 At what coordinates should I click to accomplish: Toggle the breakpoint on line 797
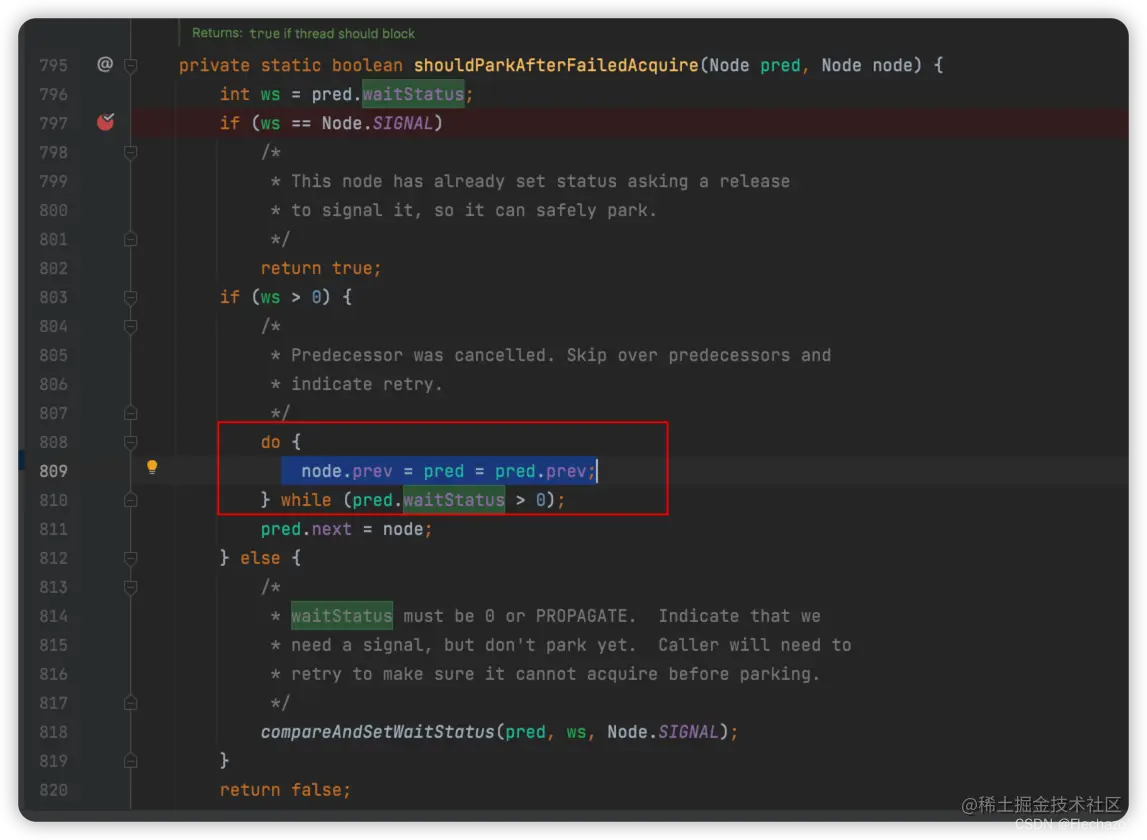[105, 121]
